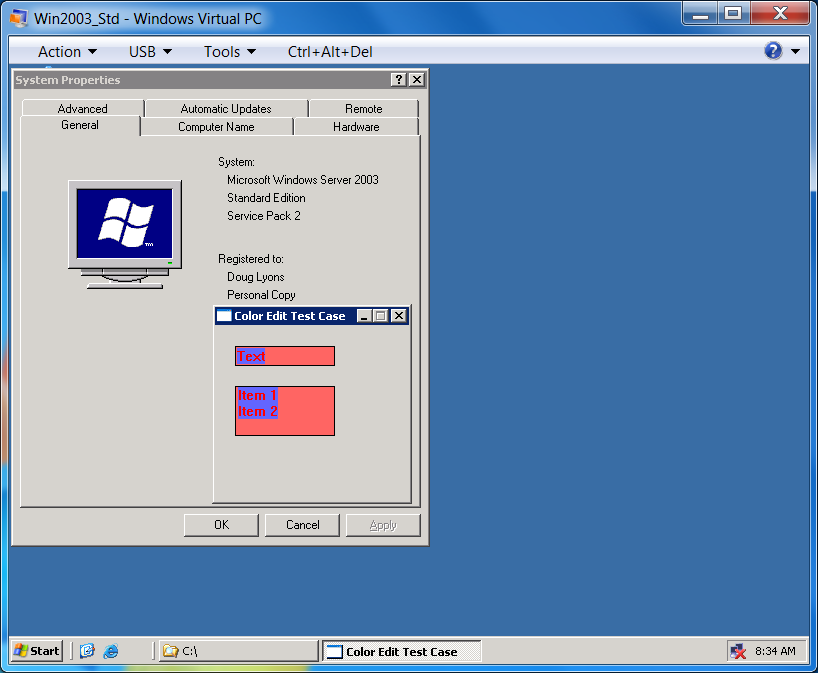Open the Tools dropdown menu
Image resolution: width=818 pixels, height=673 pixels.
click(230, 52)
